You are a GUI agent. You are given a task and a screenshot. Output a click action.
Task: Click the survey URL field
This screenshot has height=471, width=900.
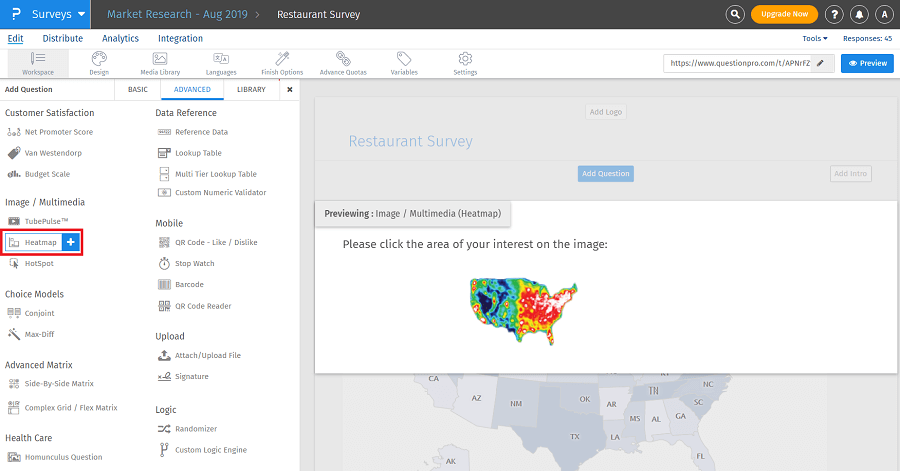coord(737,63)
